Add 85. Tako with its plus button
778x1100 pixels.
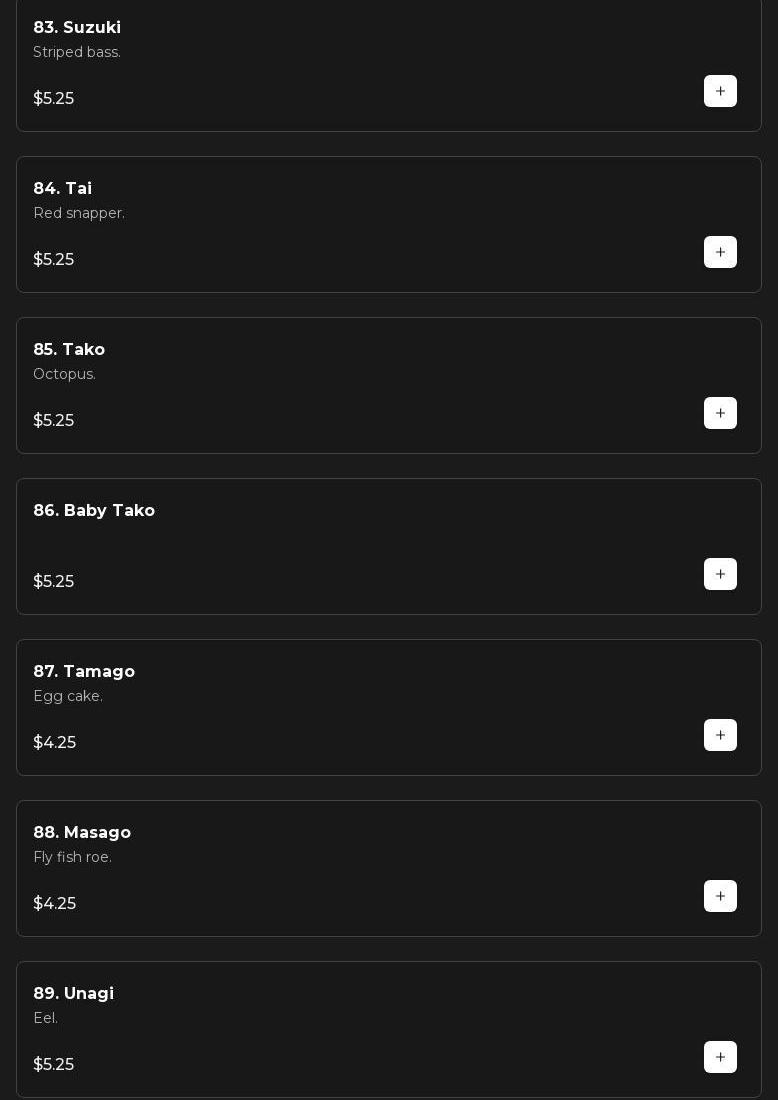(720, 413)
